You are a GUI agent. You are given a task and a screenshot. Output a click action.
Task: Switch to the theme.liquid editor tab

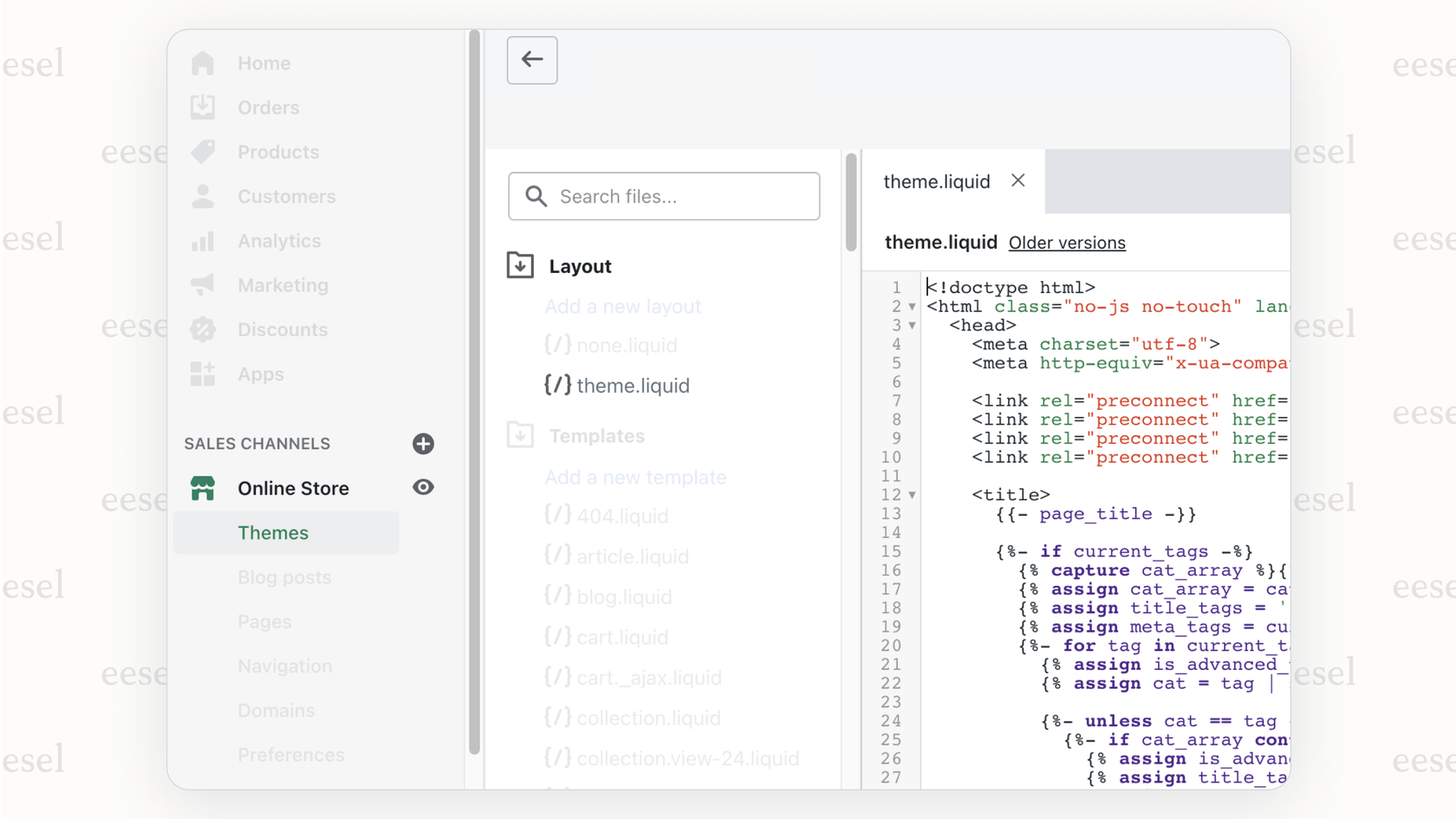936,181
